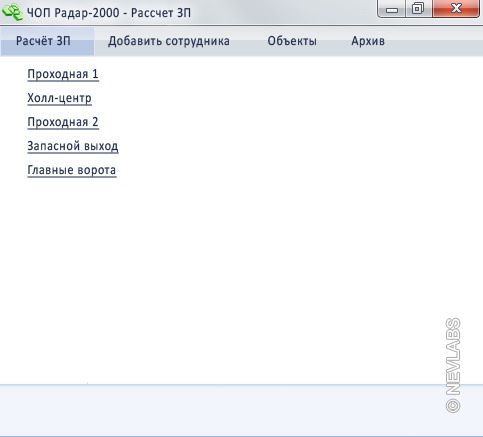
Task: Choose the Холл-центр object link
Action: tap(59, 98)
